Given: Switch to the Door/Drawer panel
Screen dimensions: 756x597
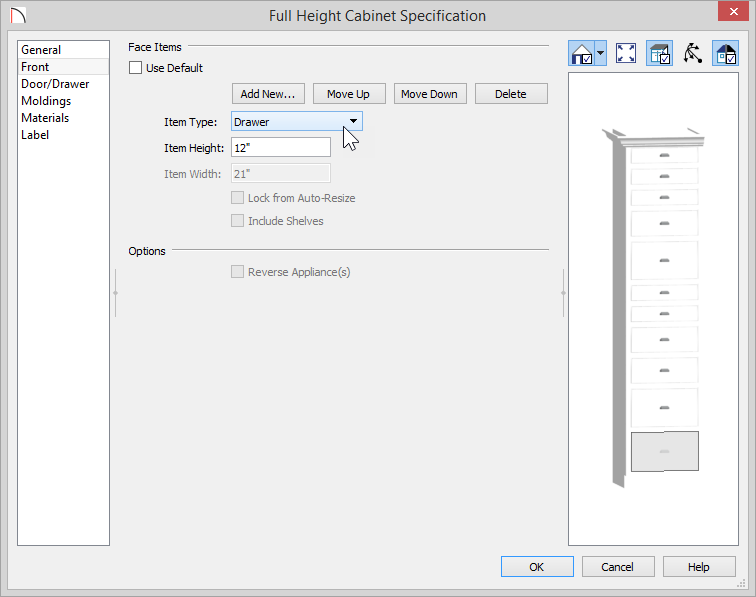Looking at the screenshot, I should 63,84.
